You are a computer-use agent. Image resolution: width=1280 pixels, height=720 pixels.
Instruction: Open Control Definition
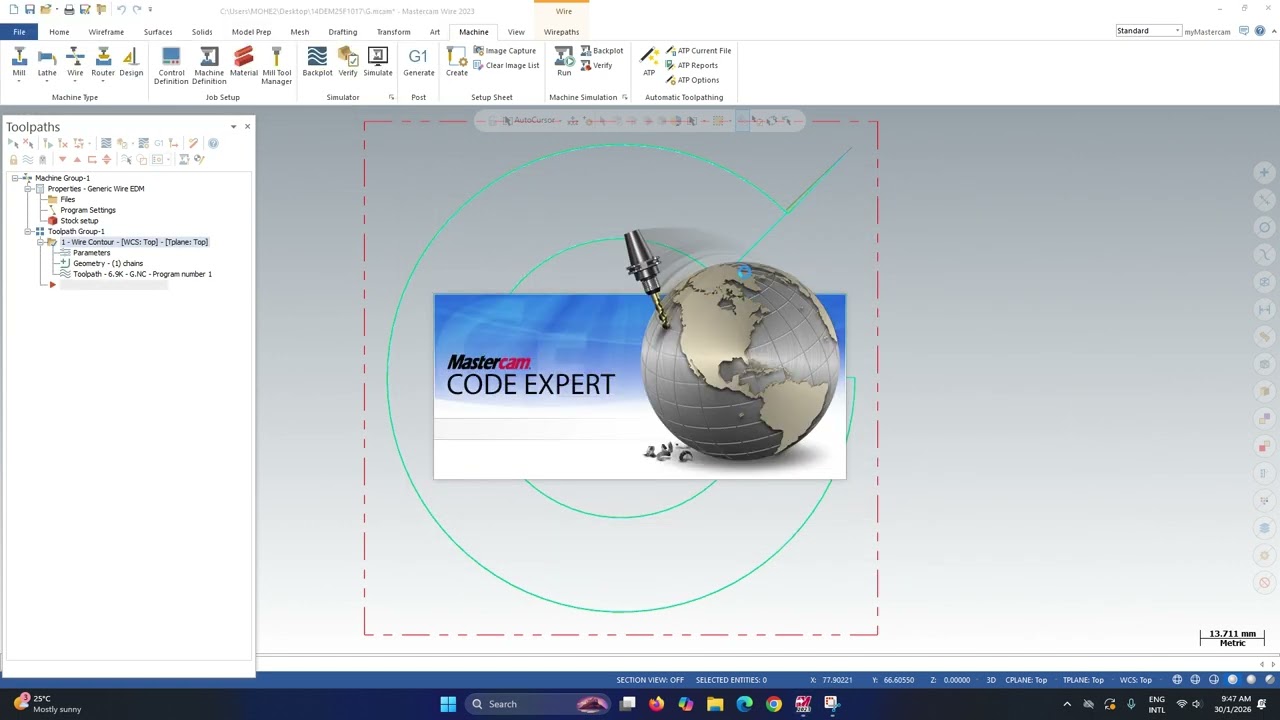171,66
